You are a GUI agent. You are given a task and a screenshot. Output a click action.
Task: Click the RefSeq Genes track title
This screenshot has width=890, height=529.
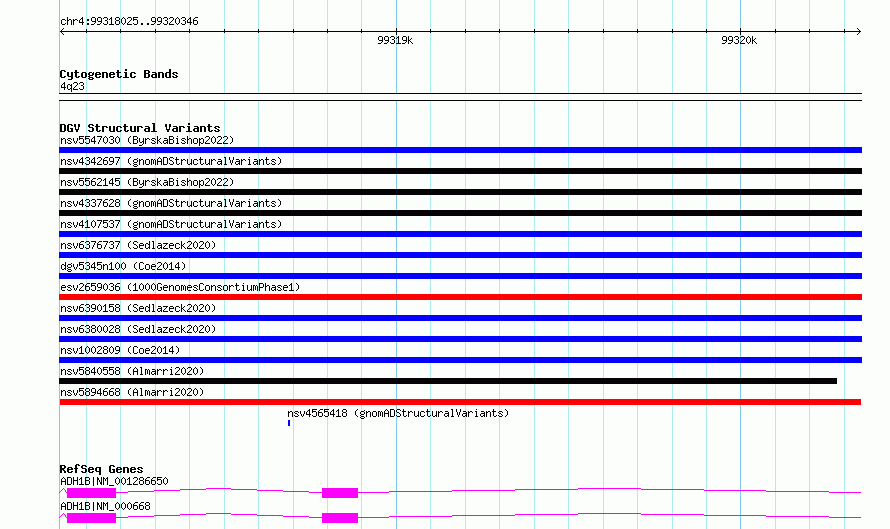[101, 469]
